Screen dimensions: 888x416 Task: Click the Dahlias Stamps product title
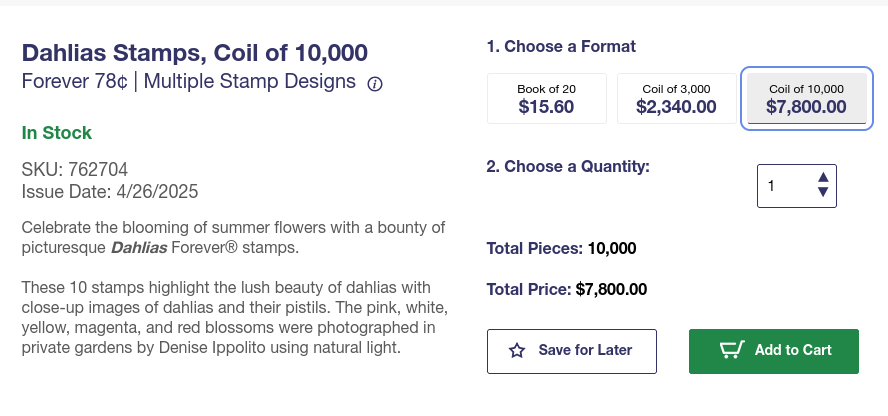[x=195, y=53]
